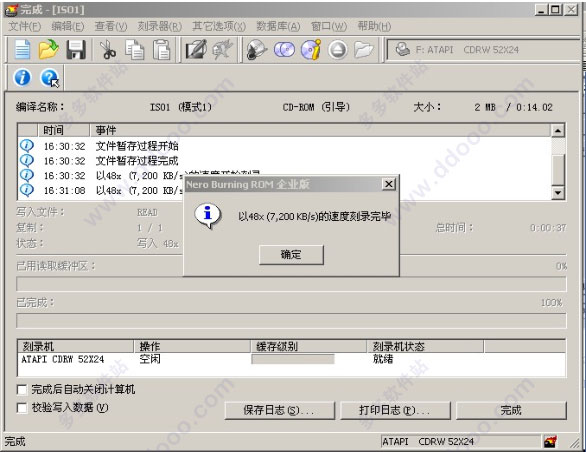Click info icon of first 16:30:32 log row

point(27,145)
